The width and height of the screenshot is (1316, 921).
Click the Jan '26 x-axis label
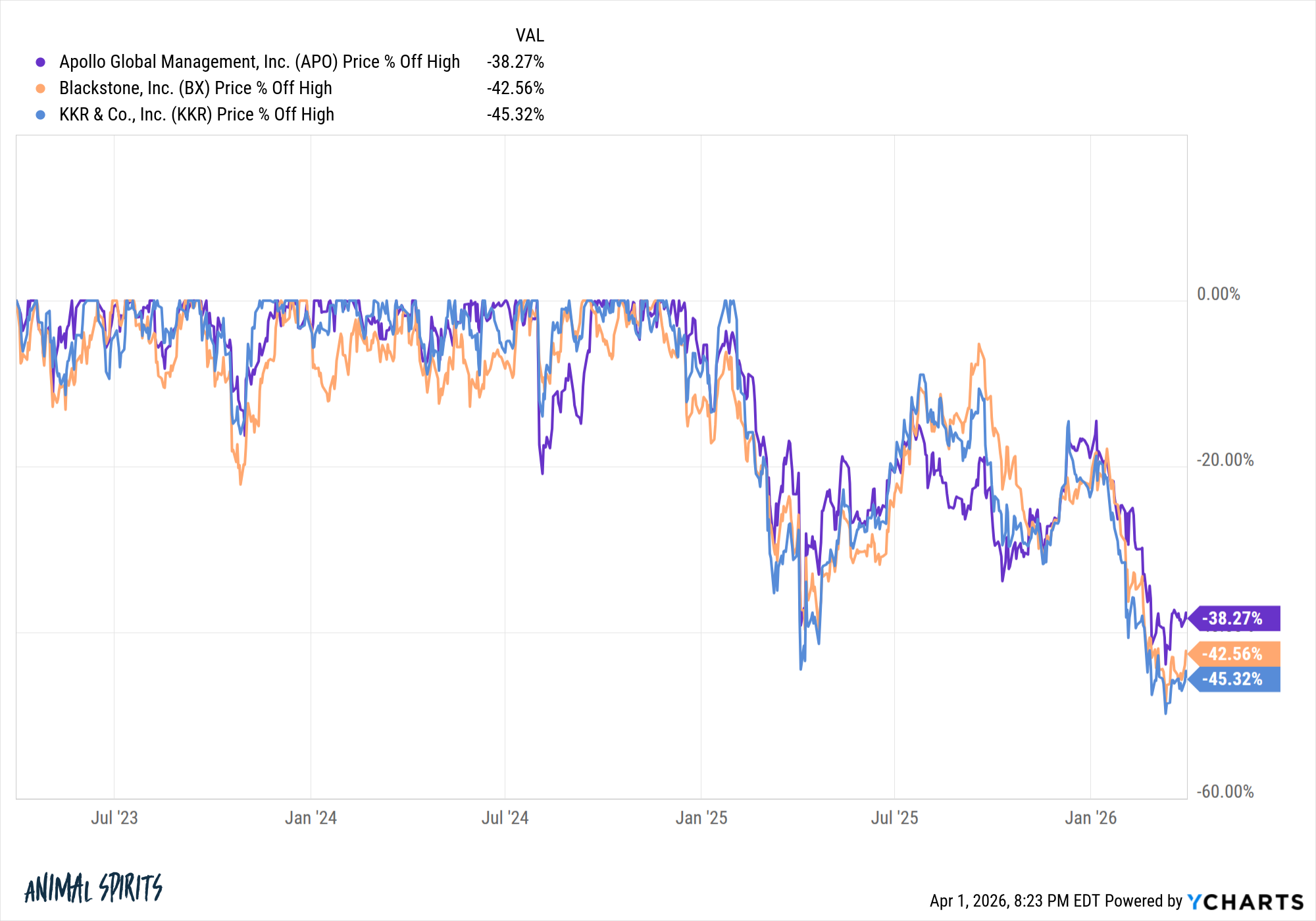(1090, 818)
